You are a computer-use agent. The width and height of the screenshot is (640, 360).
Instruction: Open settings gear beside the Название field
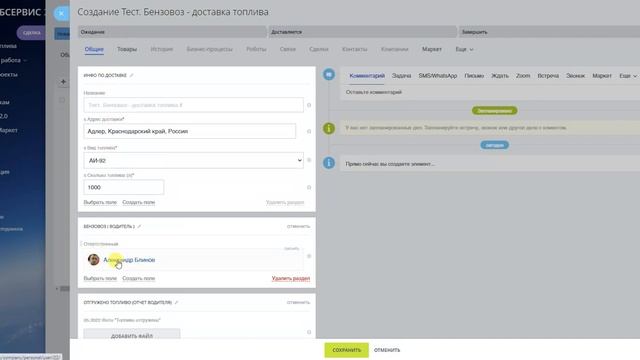[309, 105]
